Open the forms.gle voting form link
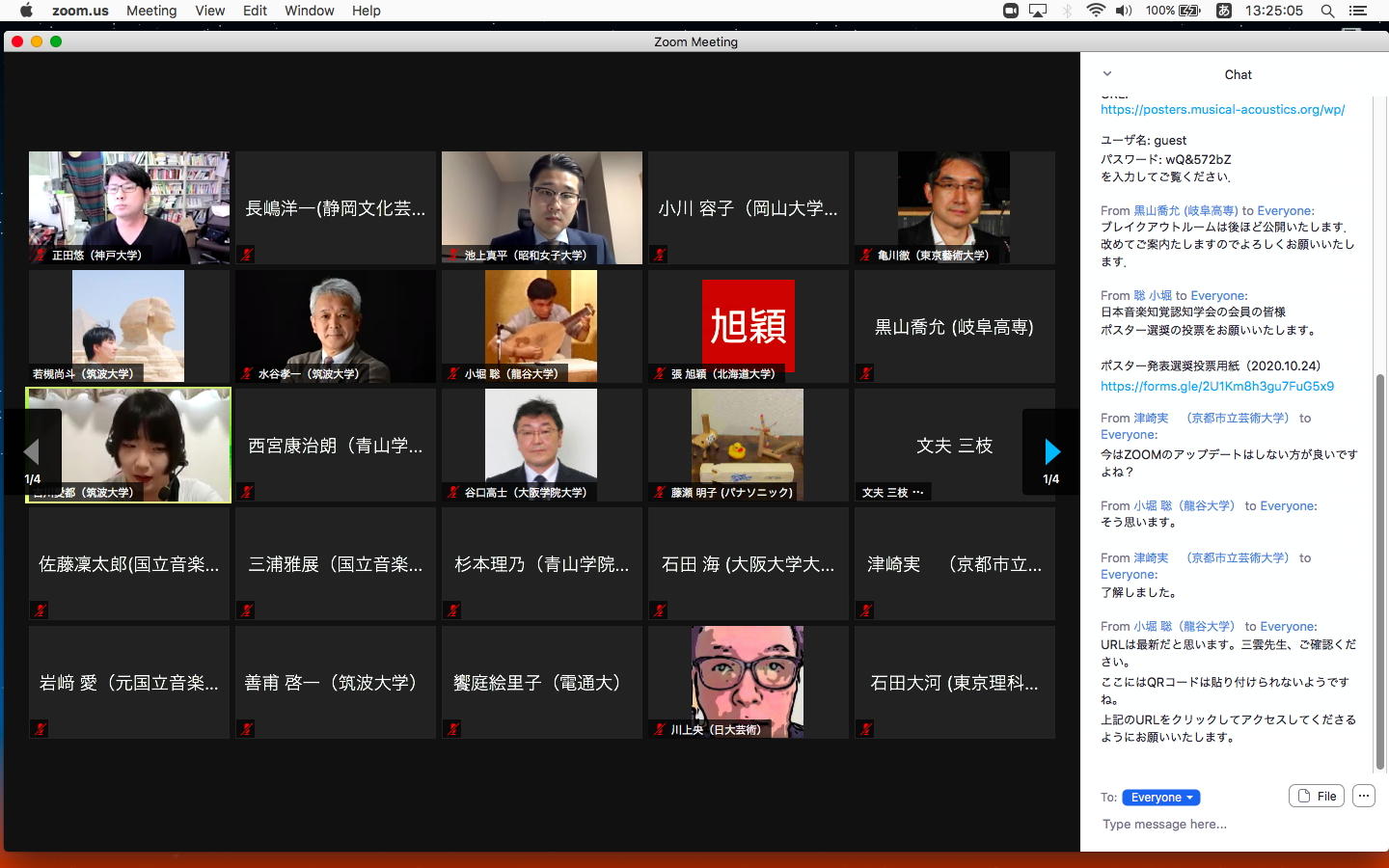This screenshot has height=868, width=1389. (x=1217, y=386)
